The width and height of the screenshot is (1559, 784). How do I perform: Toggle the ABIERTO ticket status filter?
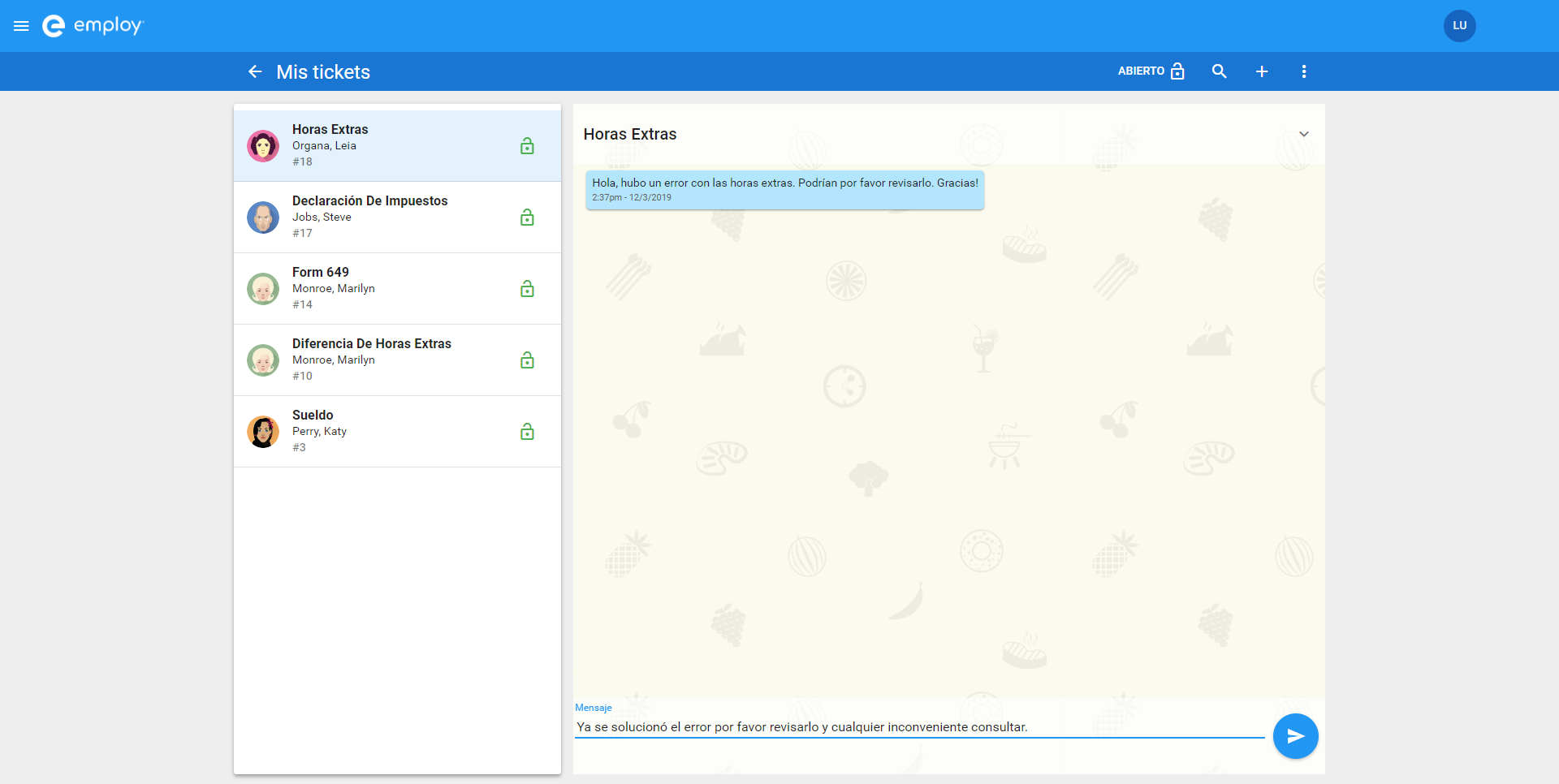click(1151, 71)
